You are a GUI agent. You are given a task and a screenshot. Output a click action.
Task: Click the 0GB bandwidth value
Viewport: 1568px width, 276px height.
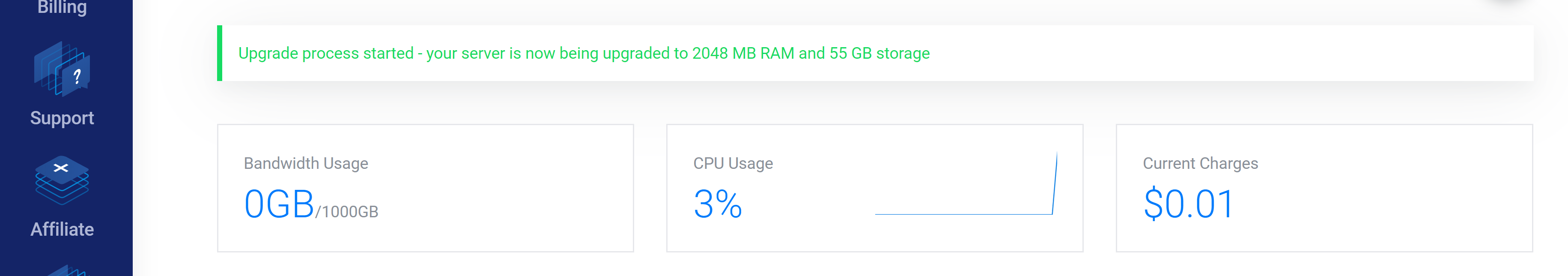[279, 204]
